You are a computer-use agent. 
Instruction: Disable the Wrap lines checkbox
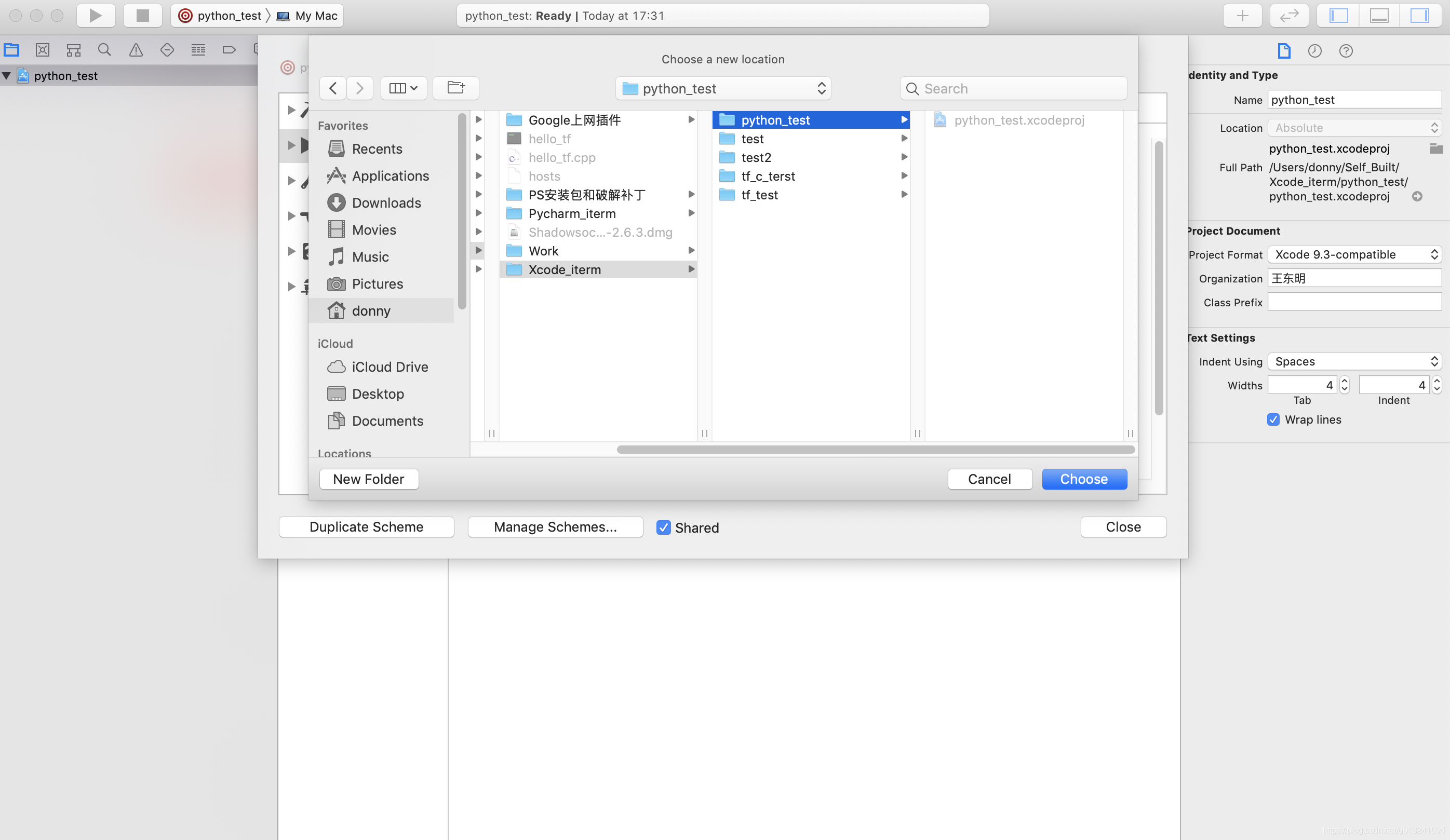point(1273,419)
